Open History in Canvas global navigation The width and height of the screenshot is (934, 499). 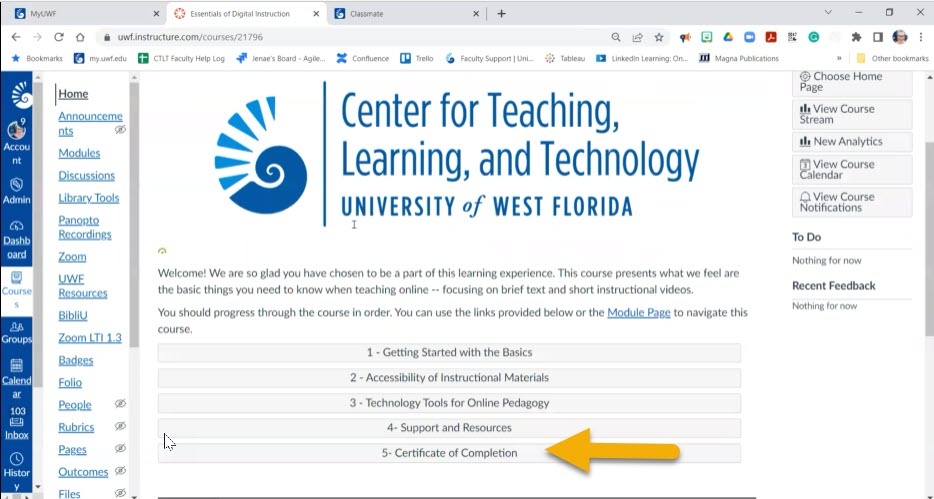17,472
